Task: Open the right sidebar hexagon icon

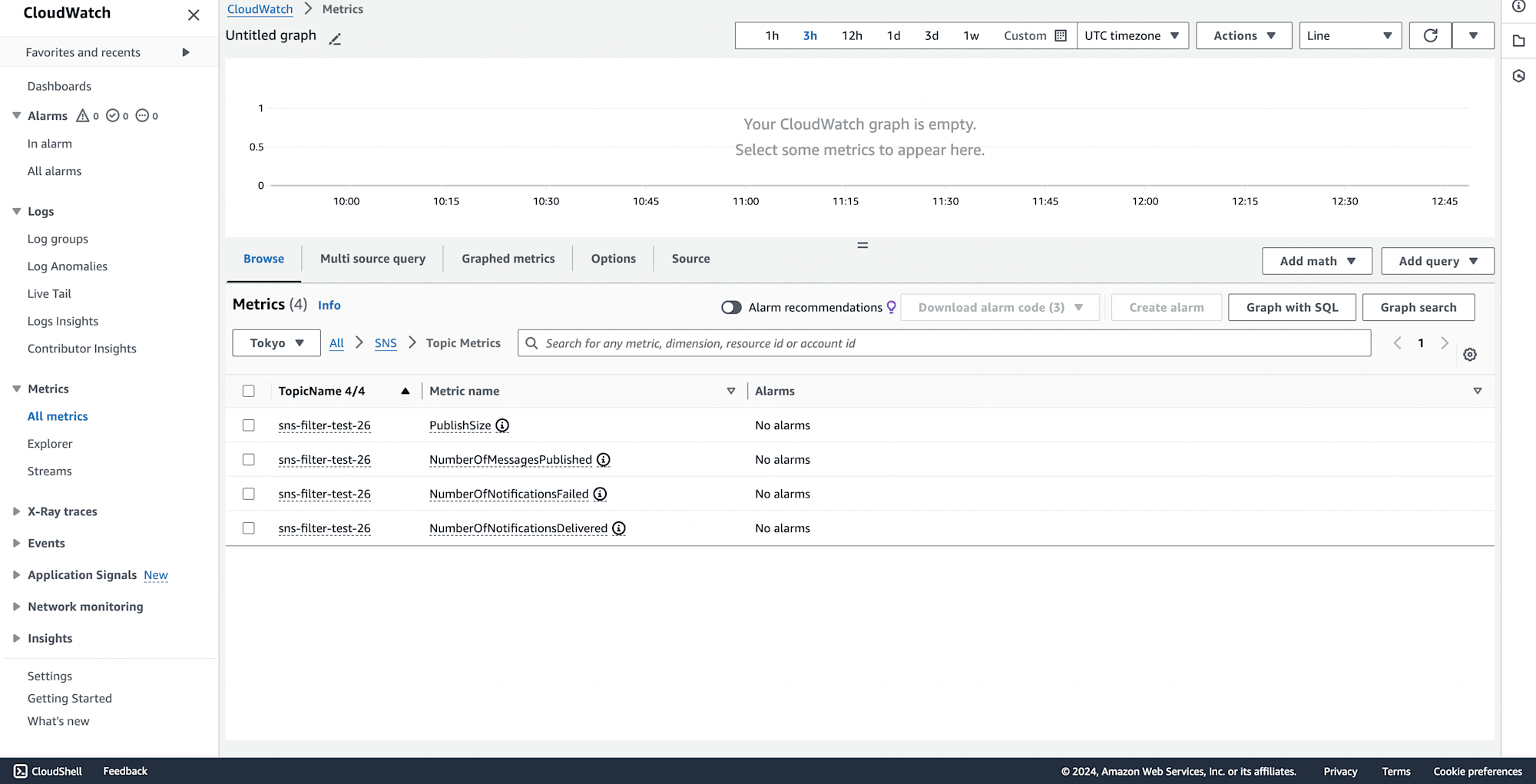Action: pos(1518,76)
